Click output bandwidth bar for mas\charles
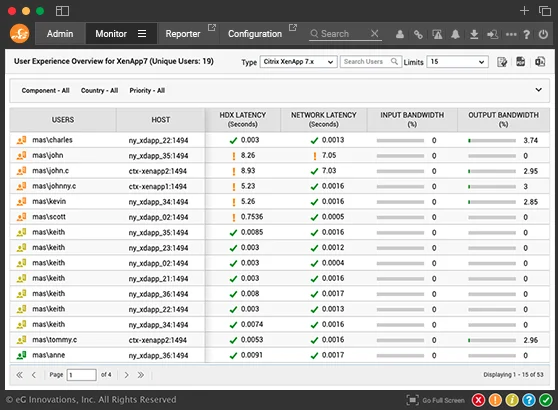Image resolution: width=558 pixels, height=410 pixels. coord(492,141)
